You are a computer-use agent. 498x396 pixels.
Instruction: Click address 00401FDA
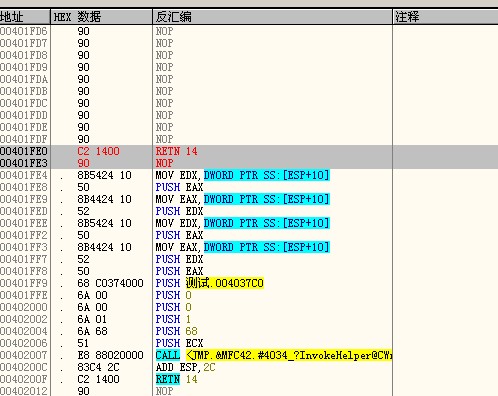24,79
